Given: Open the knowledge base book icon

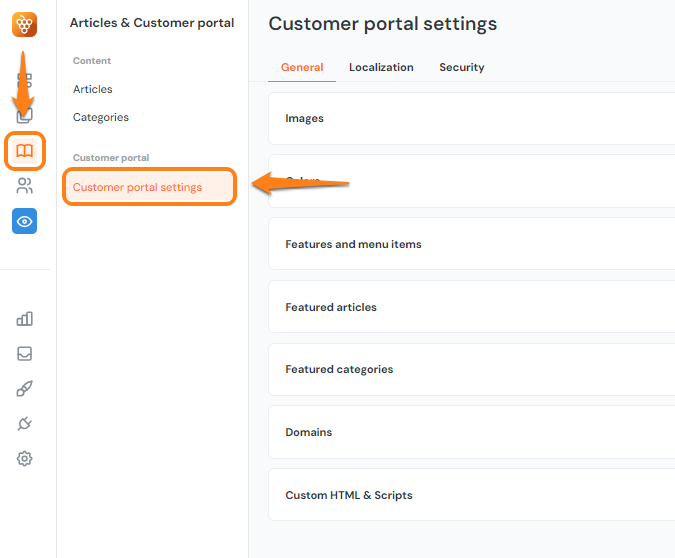Looking at the screenshot, I should (x=25, y=151).
